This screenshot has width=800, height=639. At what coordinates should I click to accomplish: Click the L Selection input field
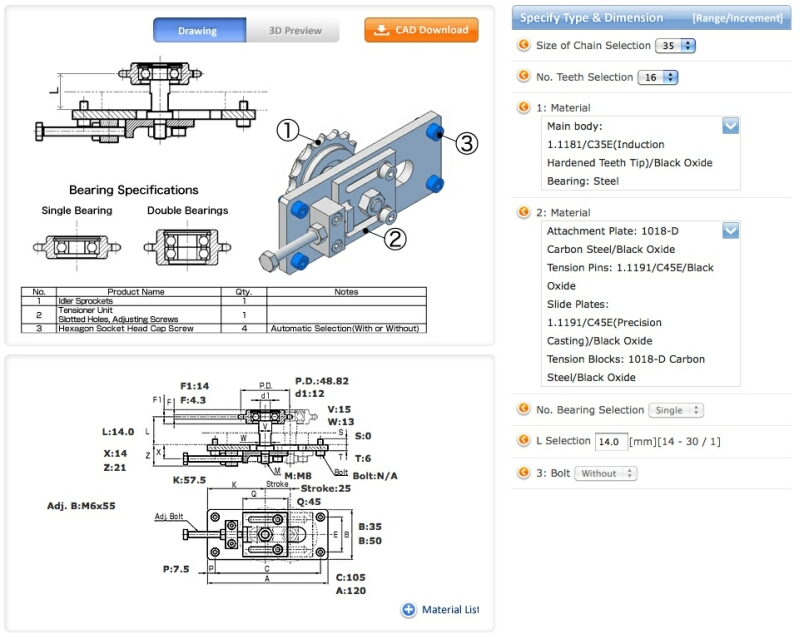(611, 441)
